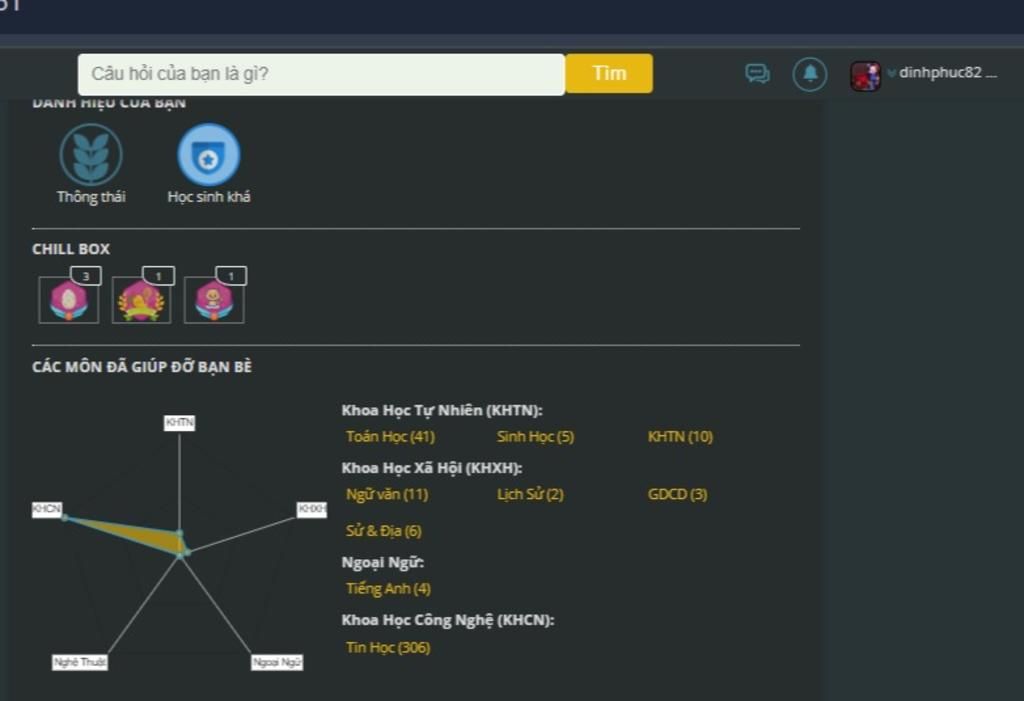Open Ngữ văn (11) subject link
1024x701 pixels.
click(387, 495)
